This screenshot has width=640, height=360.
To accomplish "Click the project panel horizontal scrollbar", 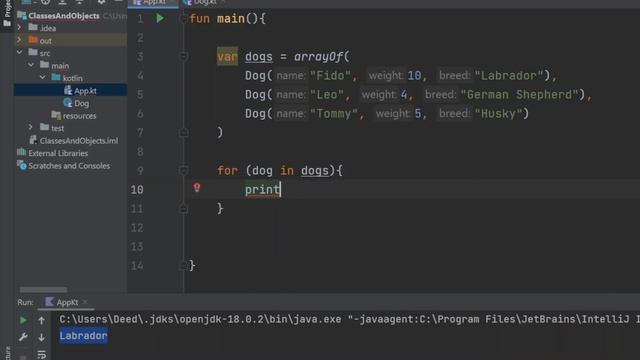I will [x=43, y=289].
